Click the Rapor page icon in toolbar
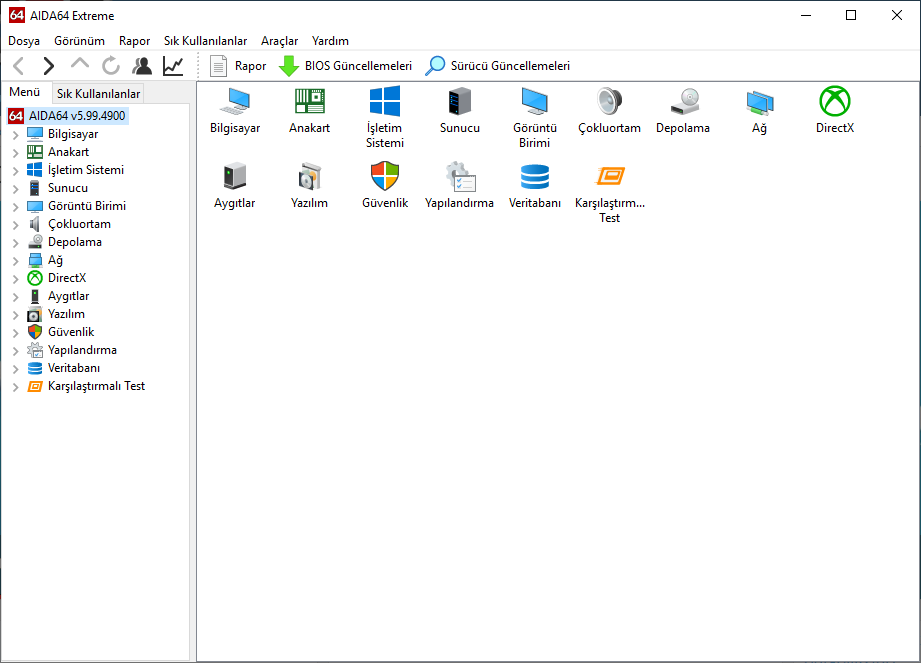 (x=219, y=66)
